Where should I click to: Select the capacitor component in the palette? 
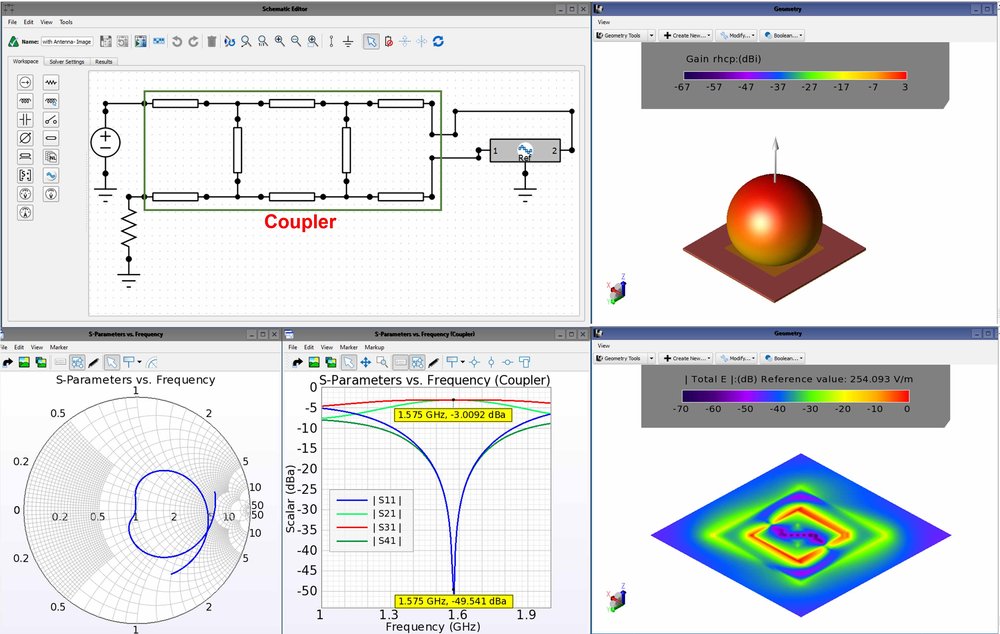click(x=25, y=119)
